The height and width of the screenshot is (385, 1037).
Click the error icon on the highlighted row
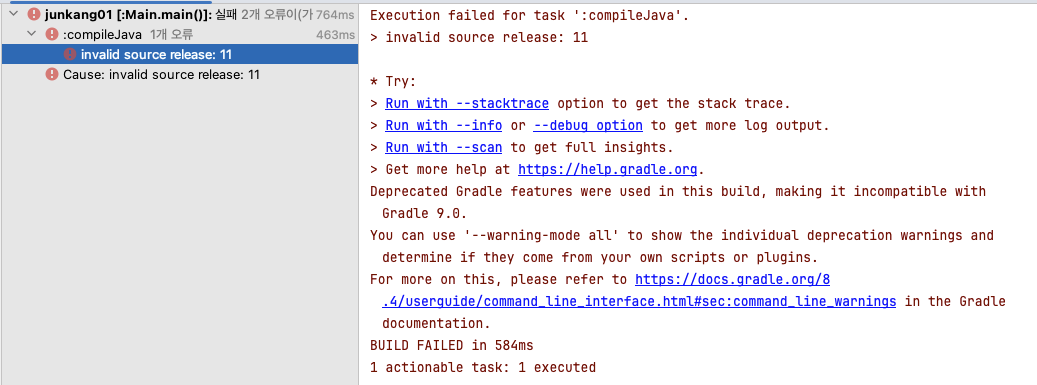coord(69,54)
